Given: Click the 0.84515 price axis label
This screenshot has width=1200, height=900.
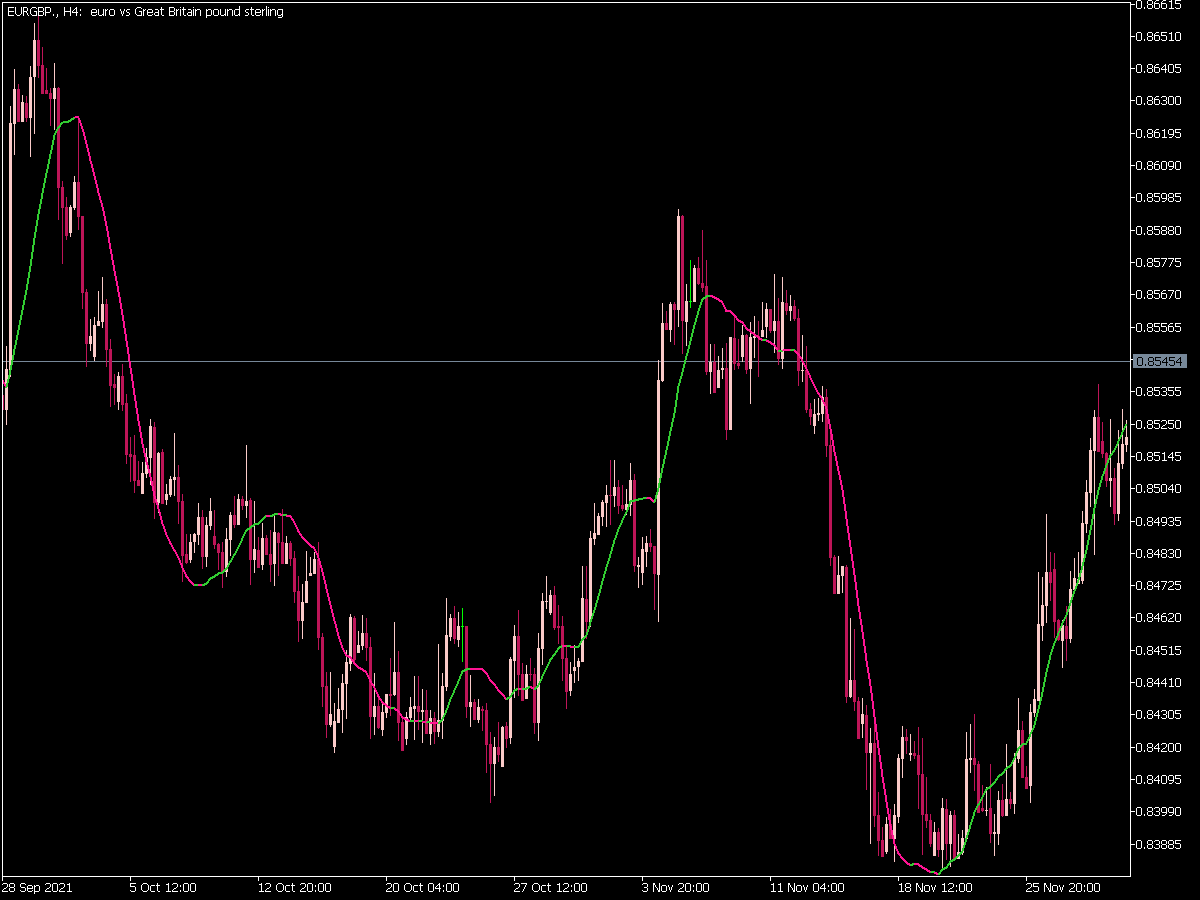Looking at the screenshot, I should (1158, 651).
